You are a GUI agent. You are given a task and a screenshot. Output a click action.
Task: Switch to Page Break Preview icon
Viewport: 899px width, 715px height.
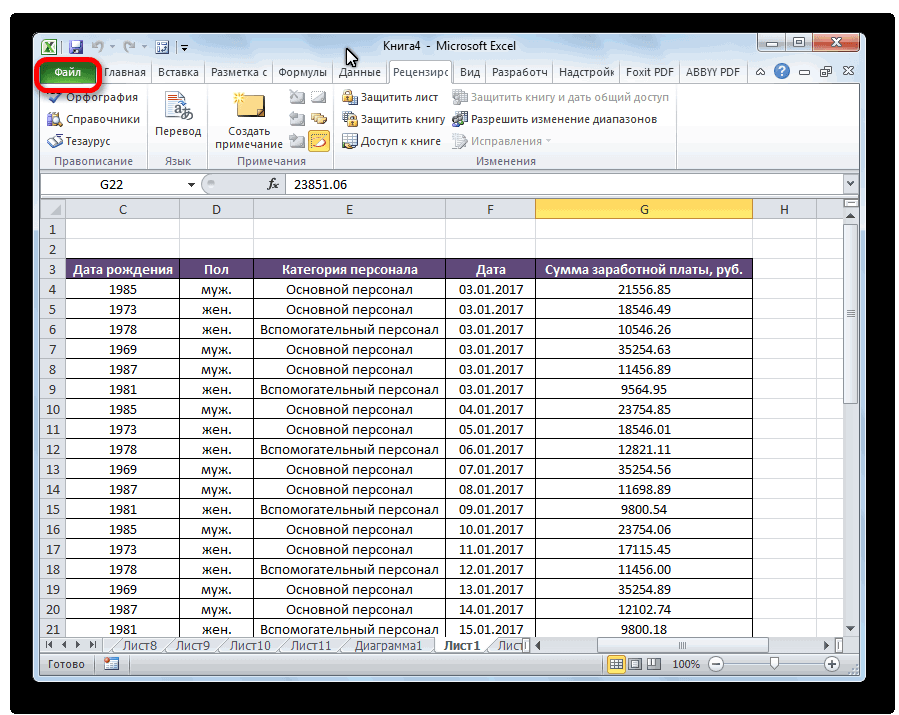(654, 664)
